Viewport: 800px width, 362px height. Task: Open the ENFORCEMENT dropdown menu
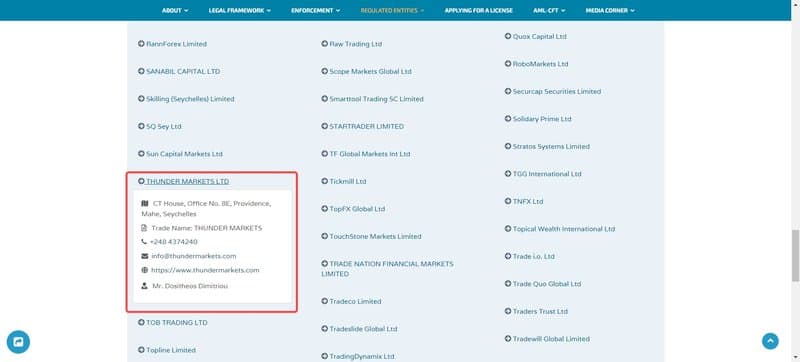coord(315,10)
